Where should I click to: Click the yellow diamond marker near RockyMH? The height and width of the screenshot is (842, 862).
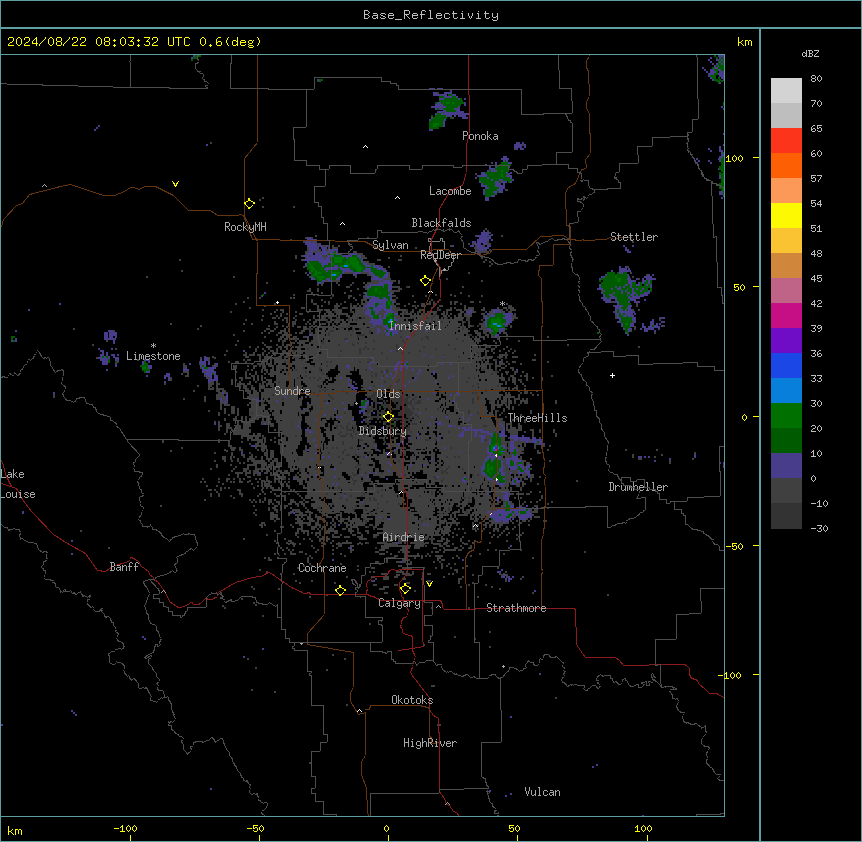pyautogui.click(x=250, y=203)
